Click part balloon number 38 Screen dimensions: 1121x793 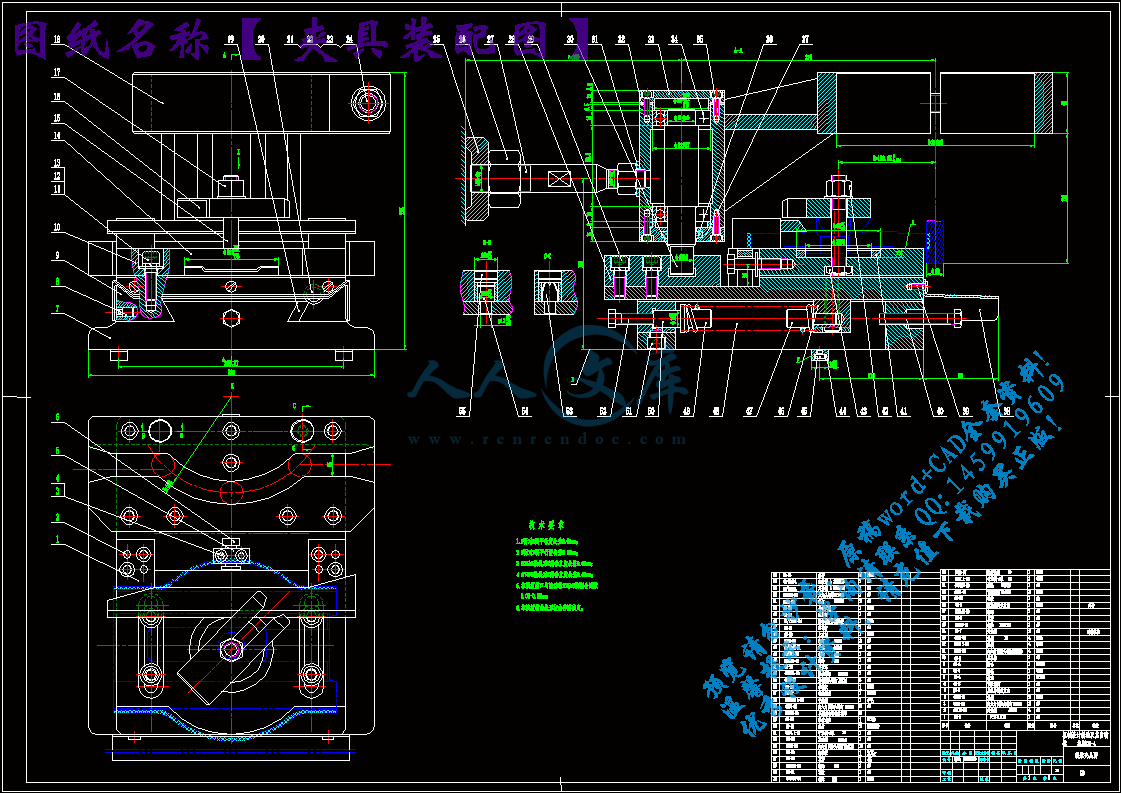click(x=1007, y=412)
